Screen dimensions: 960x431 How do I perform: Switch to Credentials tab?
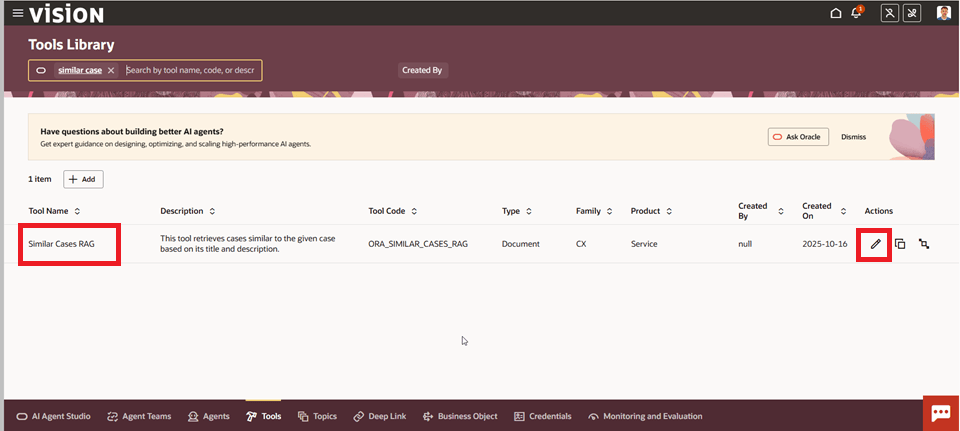pos(542,416)
